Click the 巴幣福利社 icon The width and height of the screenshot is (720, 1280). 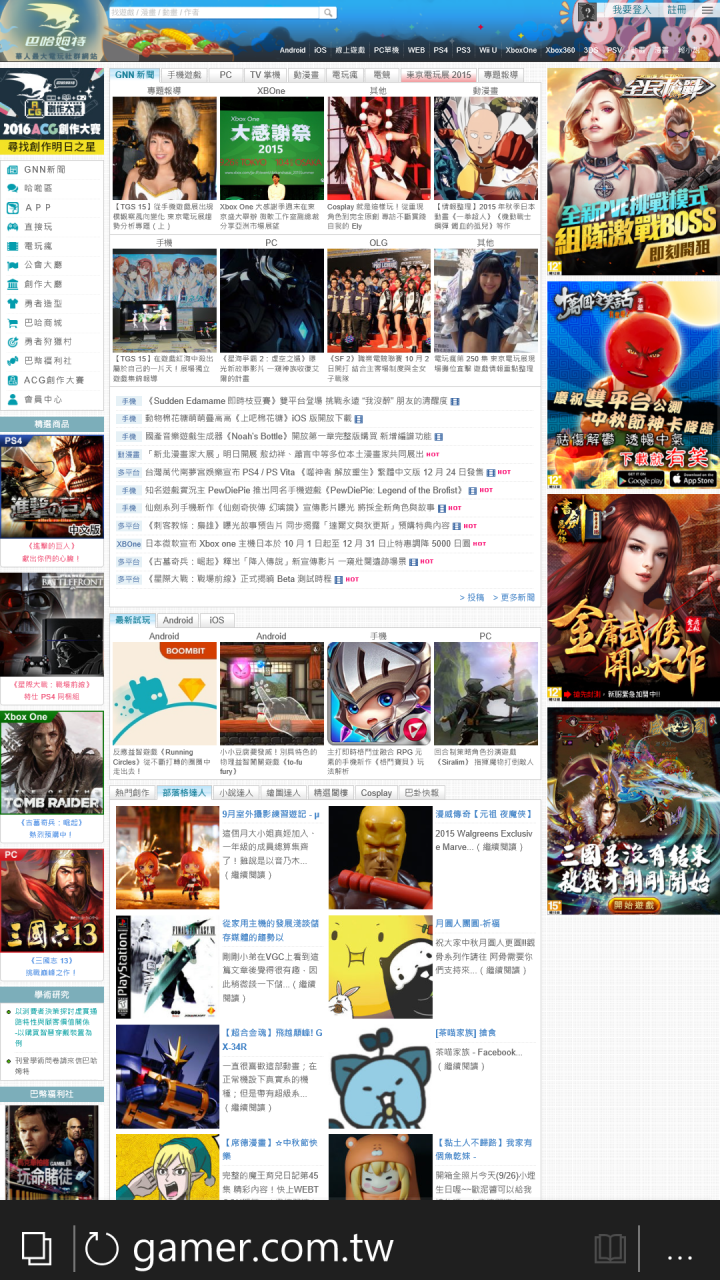[x=13, y=361]
